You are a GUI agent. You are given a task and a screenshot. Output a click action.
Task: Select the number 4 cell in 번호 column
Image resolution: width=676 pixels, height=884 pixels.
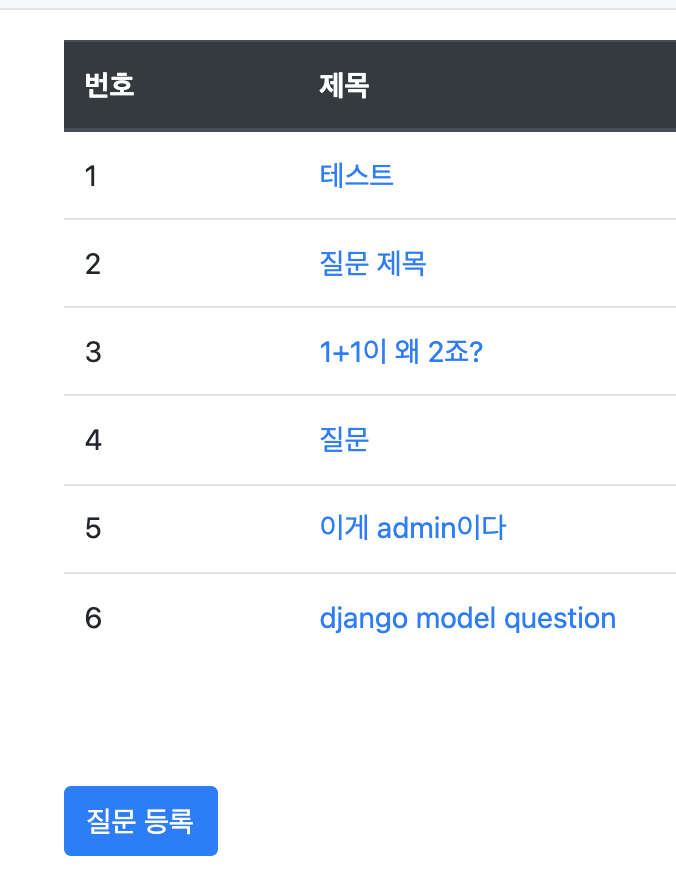click(93, 440)
